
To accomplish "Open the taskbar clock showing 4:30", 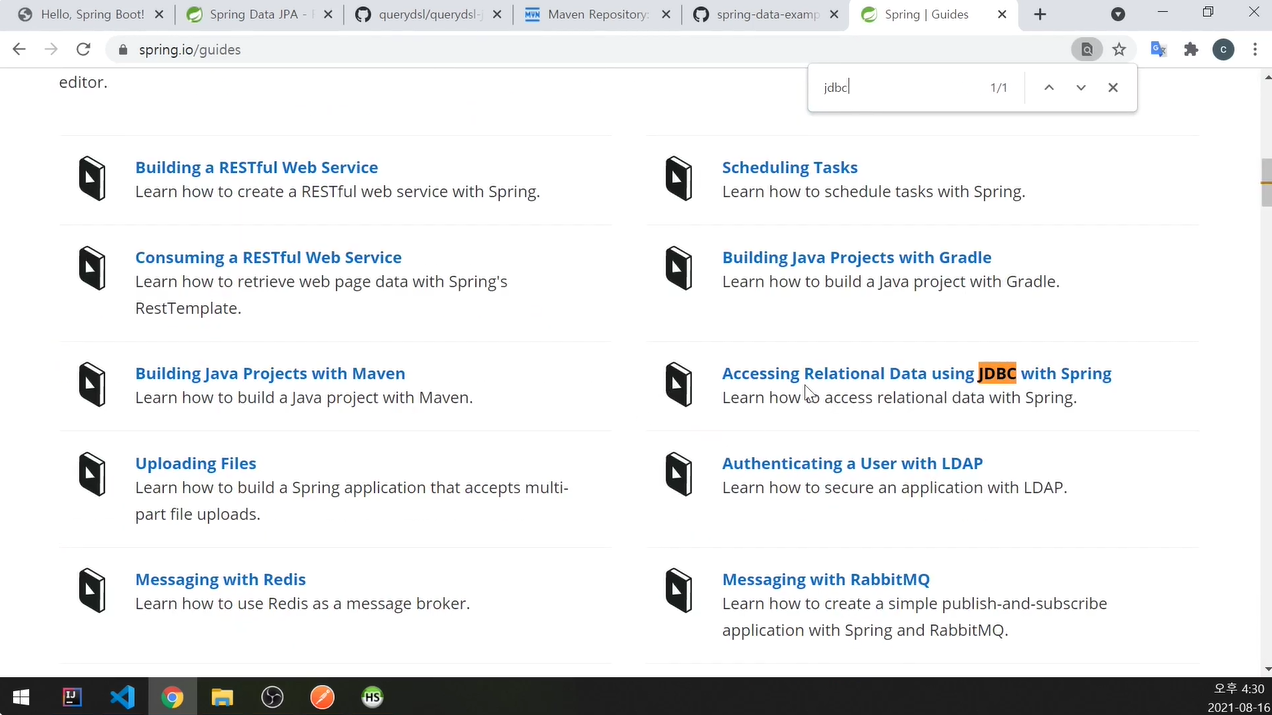I will (1239, 697).
